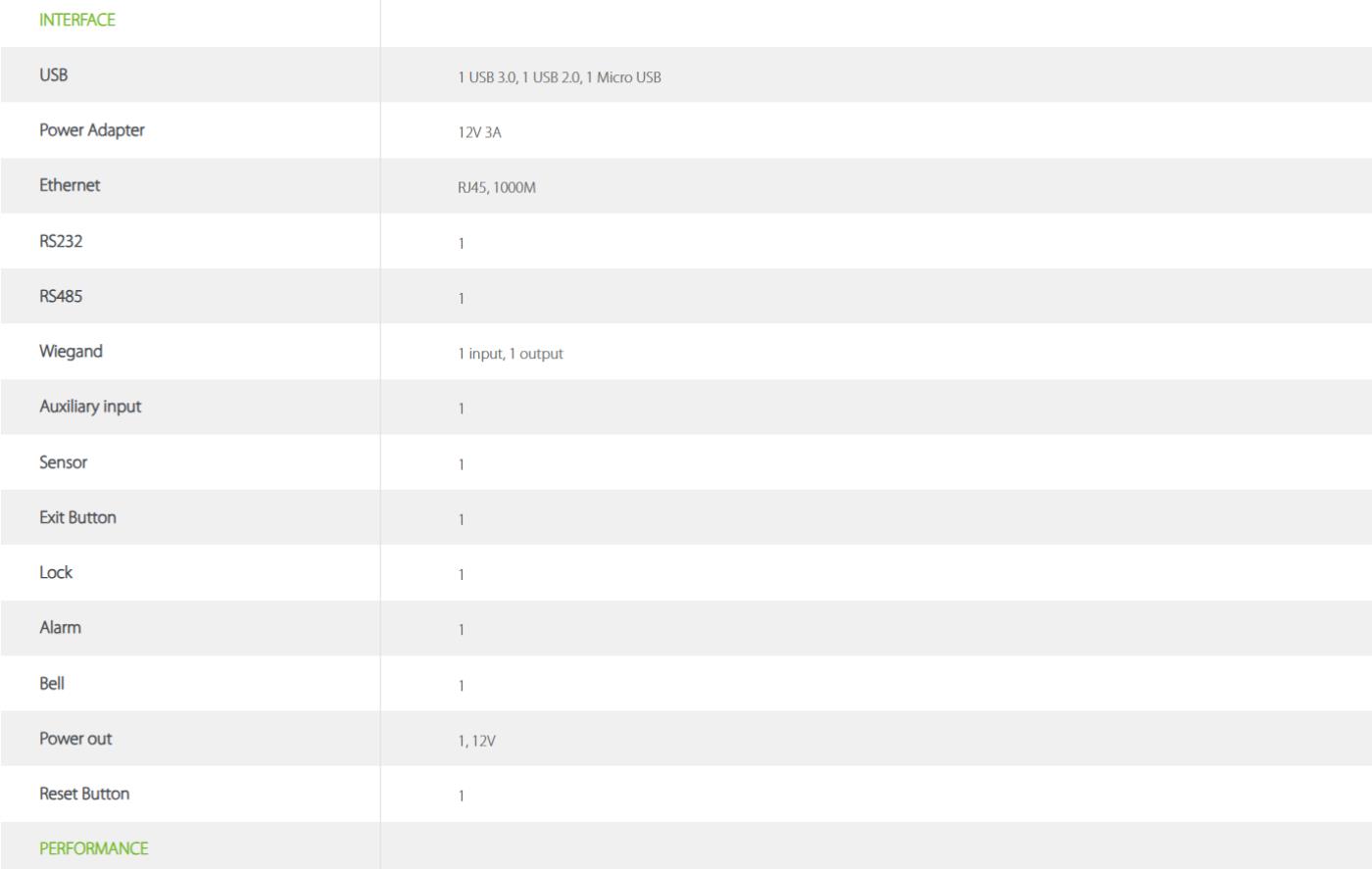Select the Reset Button row label
Viewport: 1372px width, 869px height.
[x=84, y=794]
